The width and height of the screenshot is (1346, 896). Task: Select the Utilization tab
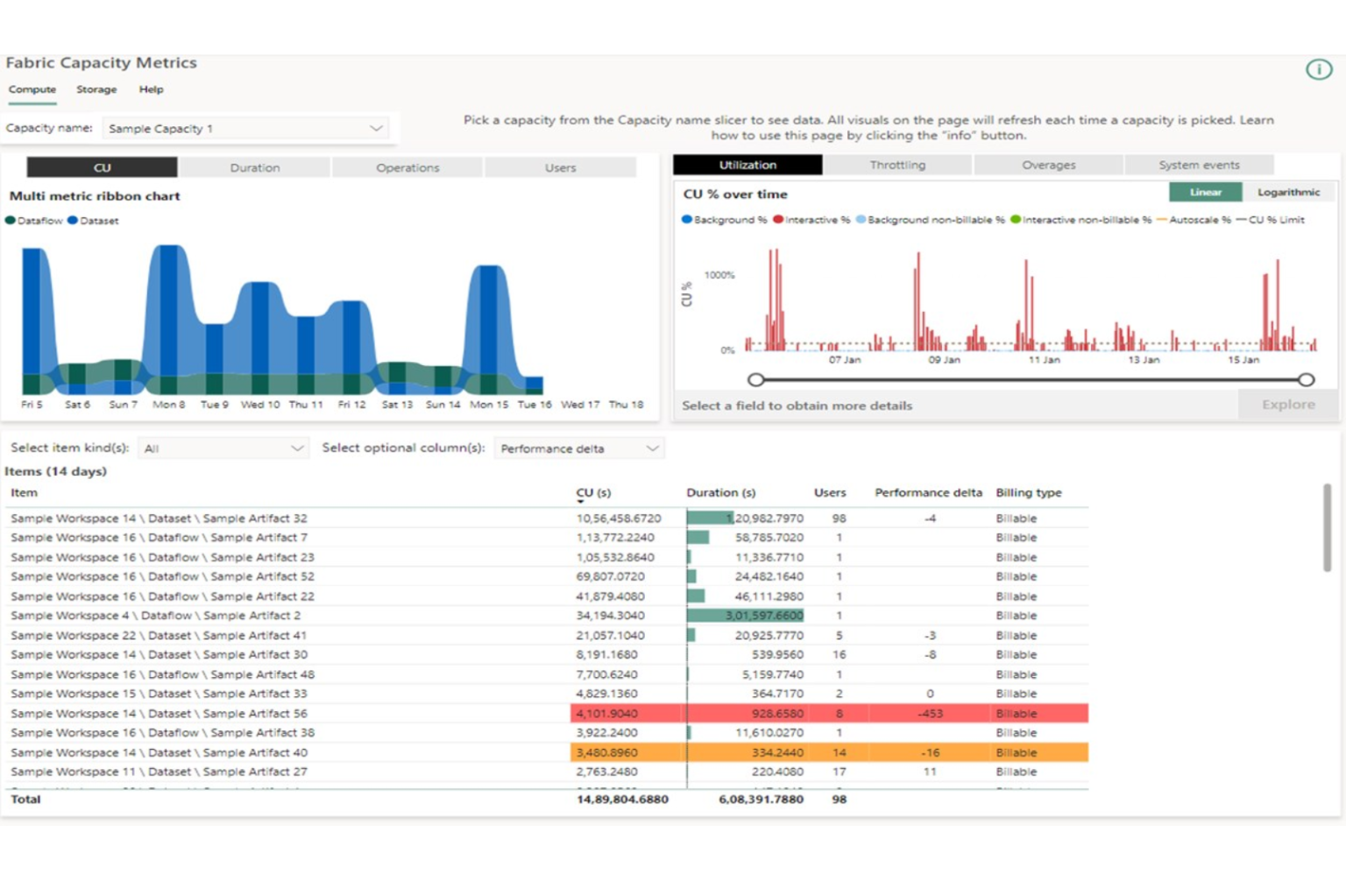(x=747, y=165)
